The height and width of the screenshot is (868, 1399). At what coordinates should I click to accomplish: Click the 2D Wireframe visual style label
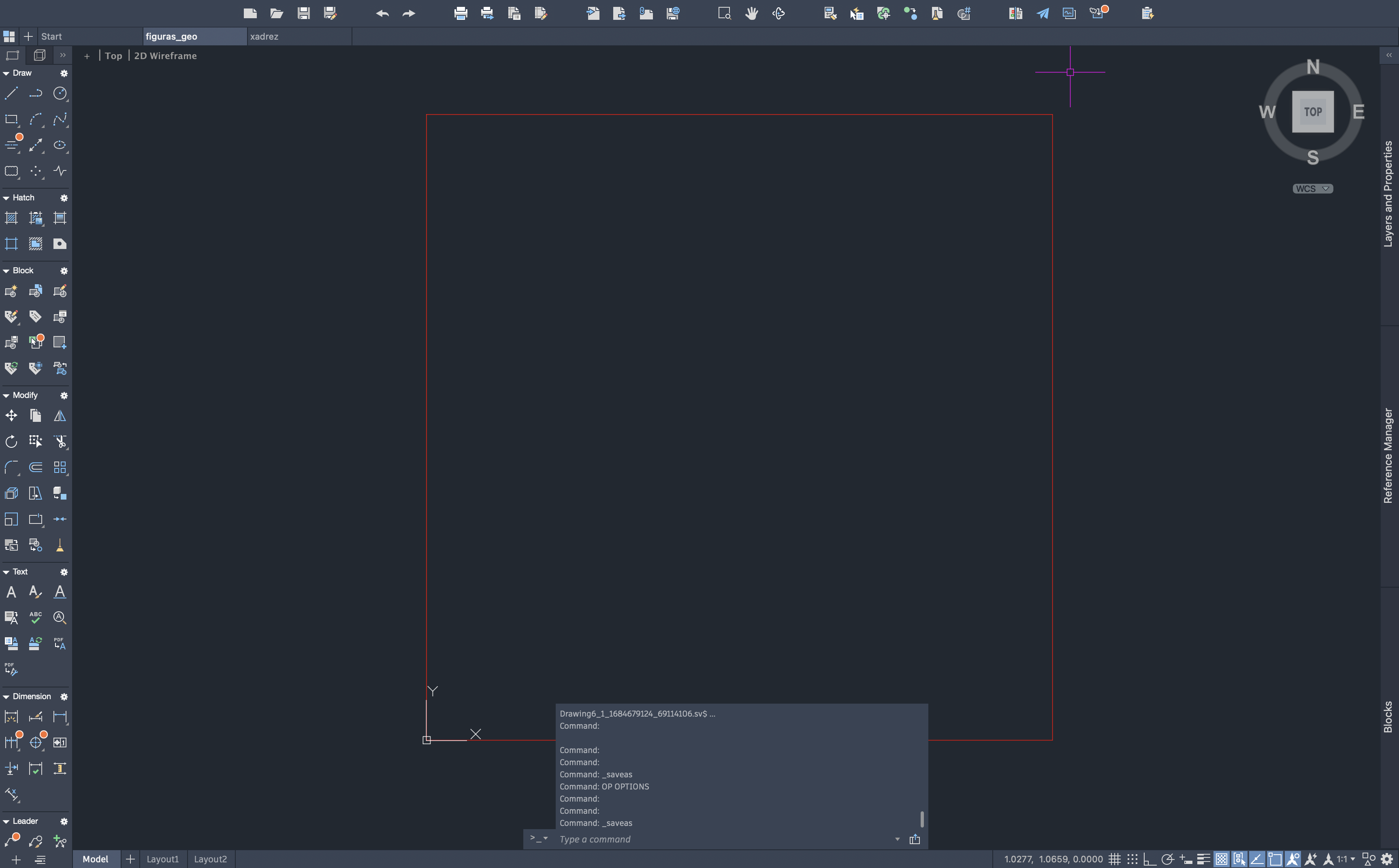click(x=165, y=56)
